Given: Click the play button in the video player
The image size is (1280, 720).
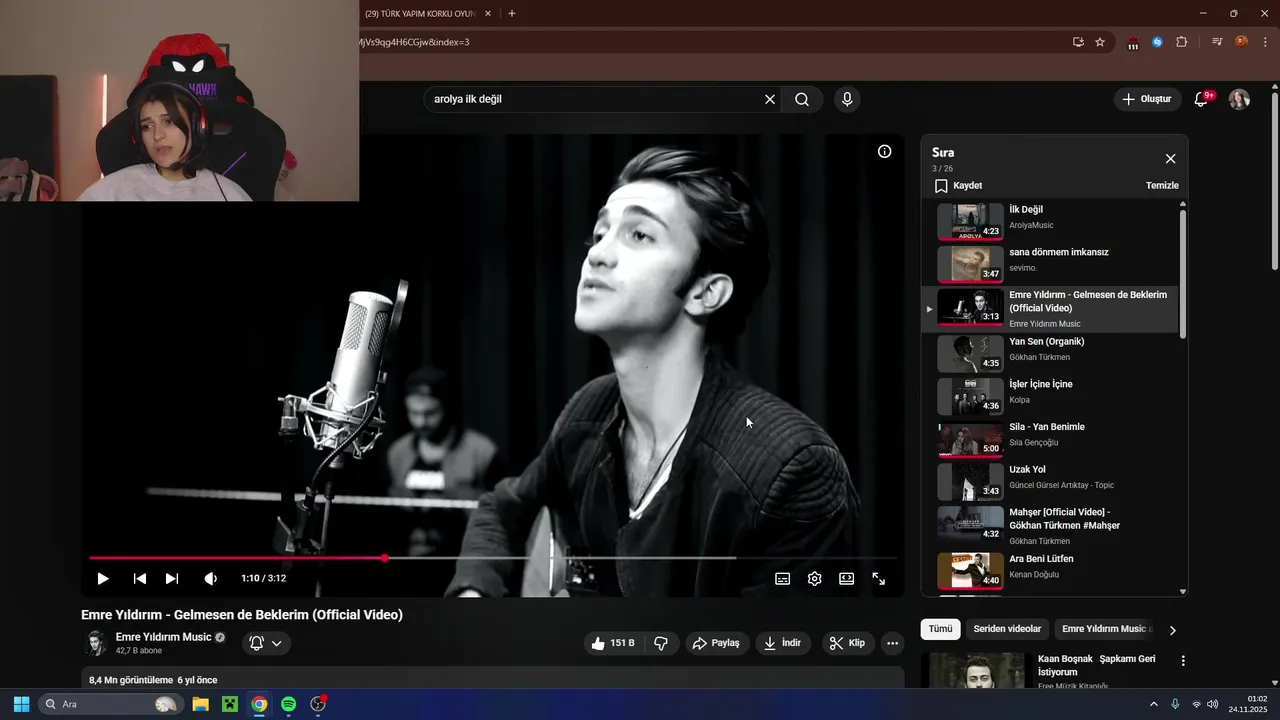Looking at the screenshot, I should (x=102, y=578).
